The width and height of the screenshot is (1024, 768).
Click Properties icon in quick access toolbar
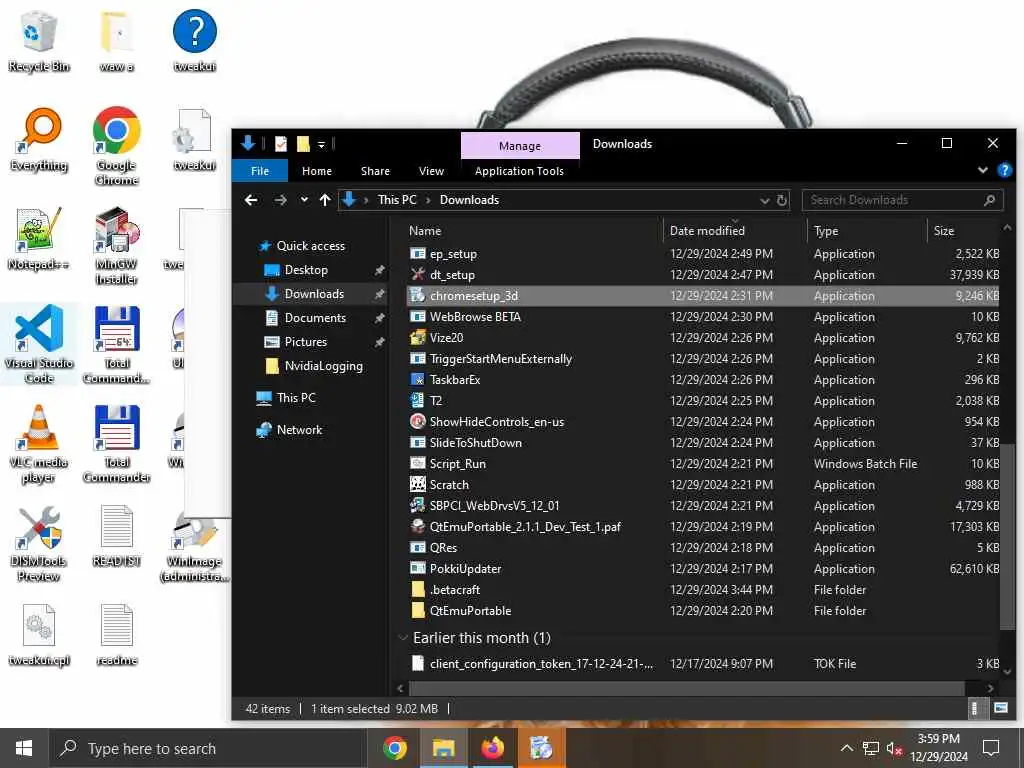click(x=281, y=144)
